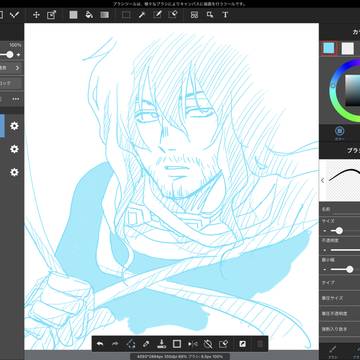Redo the undone stroke
The image size is (360, 360).
click(x=115, y=344)
